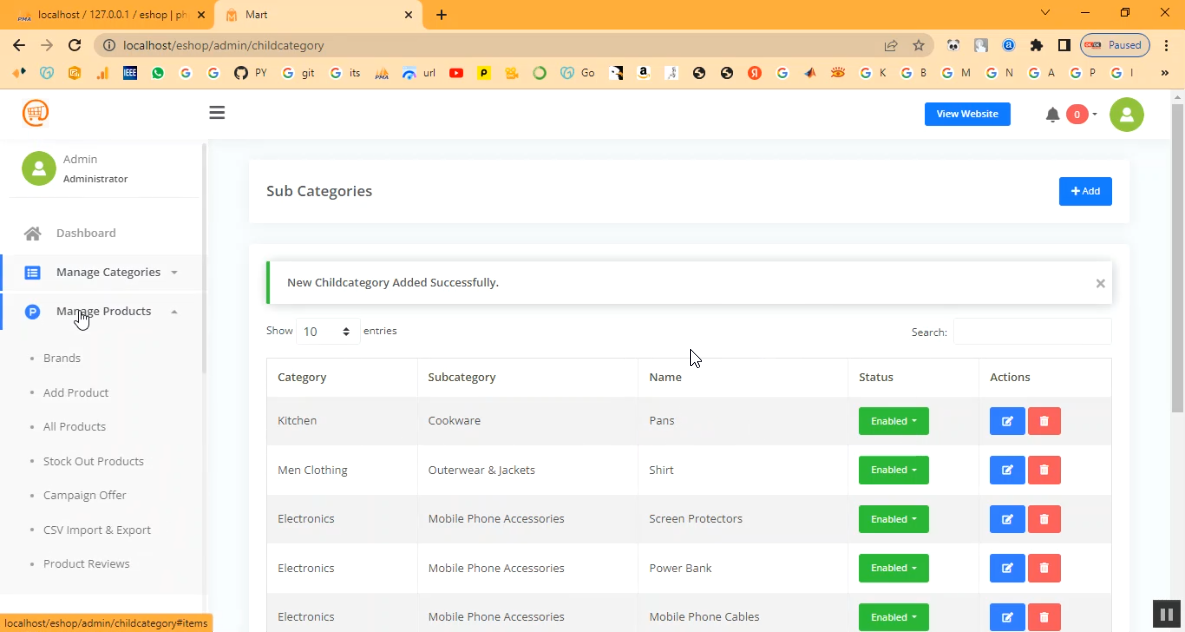Click the View Website button
Viewport: 1185px width, 632px height.
(x=967, y=114)
